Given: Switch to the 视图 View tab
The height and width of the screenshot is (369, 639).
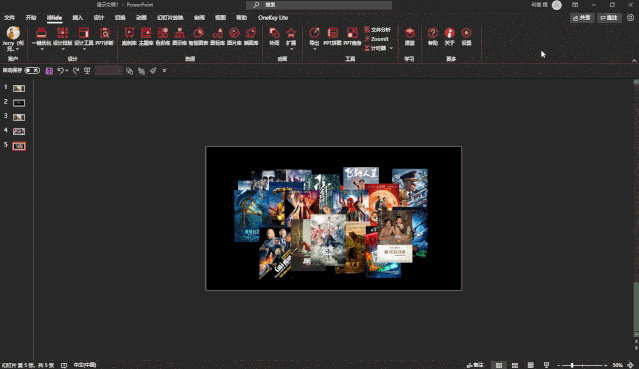Looking at the screenshot, I should pyautogui.click(x=220, y=18).
